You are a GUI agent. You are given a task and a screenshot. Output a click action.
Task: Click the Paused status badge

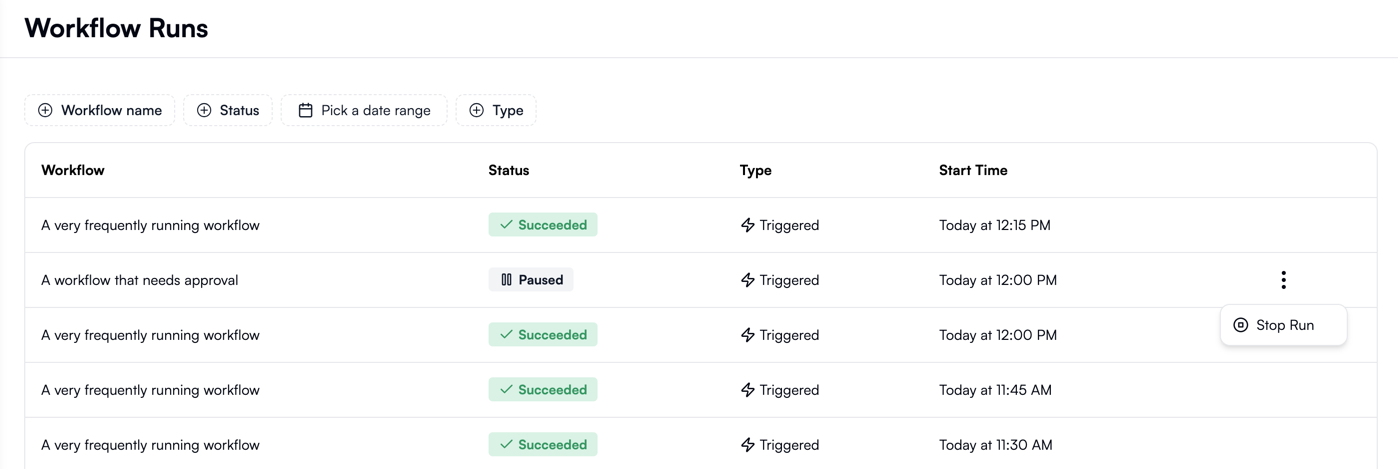(x=531, y=280)
